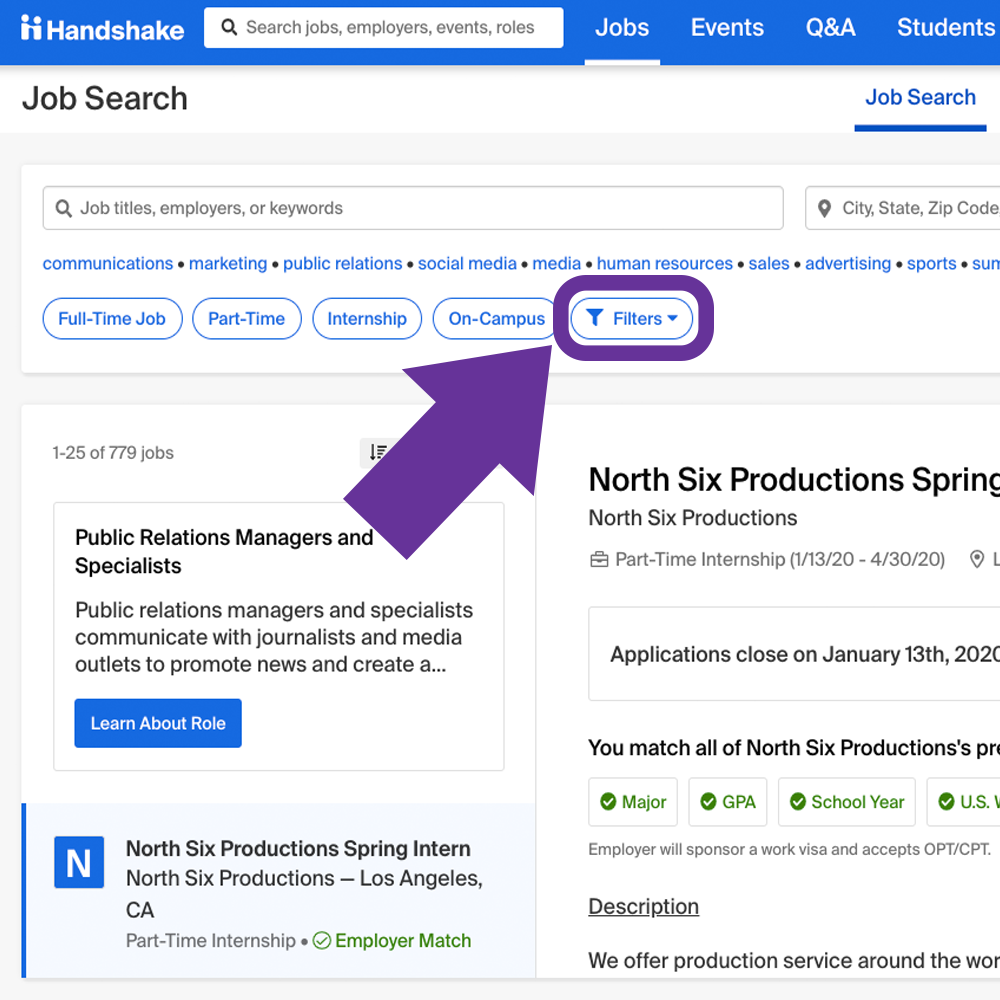Click the human resources keyword link
Screen dimensions: 1000x1000
pyautogui.click(x=665, y=263)
